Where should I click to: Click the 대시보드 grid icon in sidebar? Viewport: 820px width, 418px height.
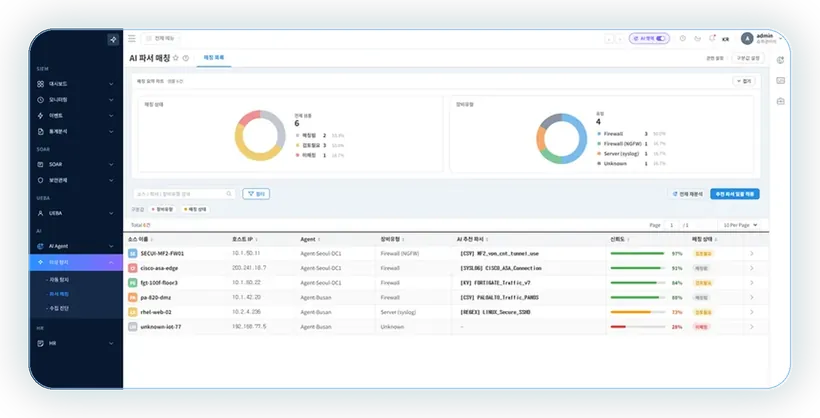coord(40,84)
